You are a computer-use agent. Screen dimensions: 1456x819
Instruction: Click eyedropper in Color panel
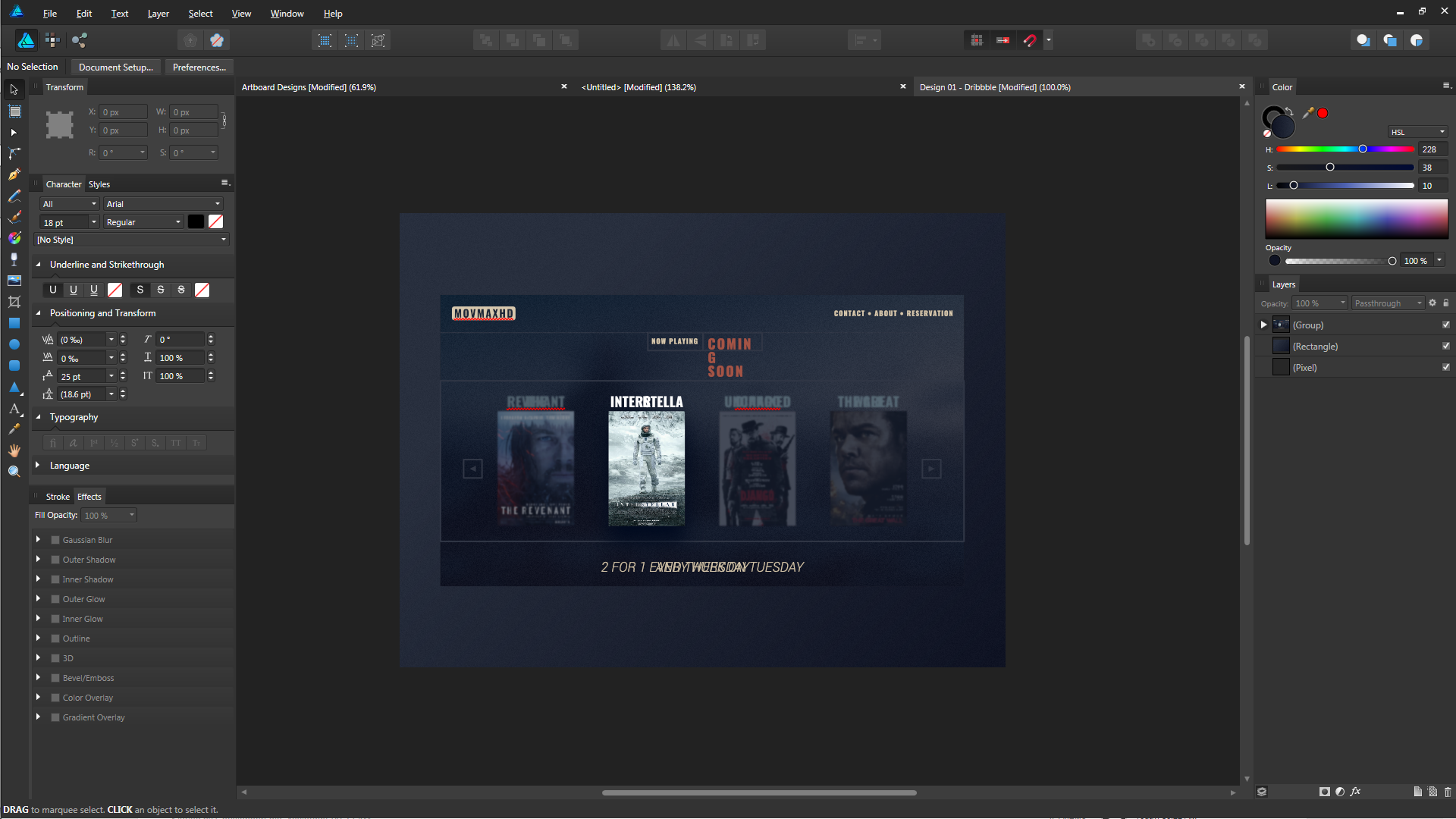click(1308, 113)
